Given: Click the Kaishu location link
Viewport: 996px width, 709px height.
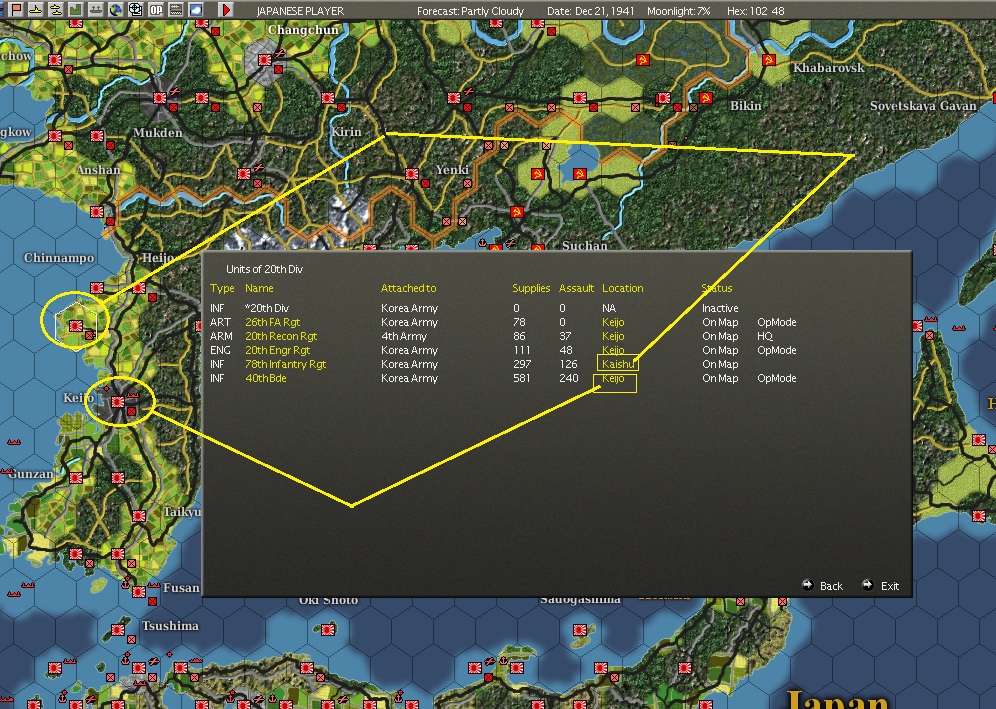Looking at the screenshot, I should [x=618, y=364].
